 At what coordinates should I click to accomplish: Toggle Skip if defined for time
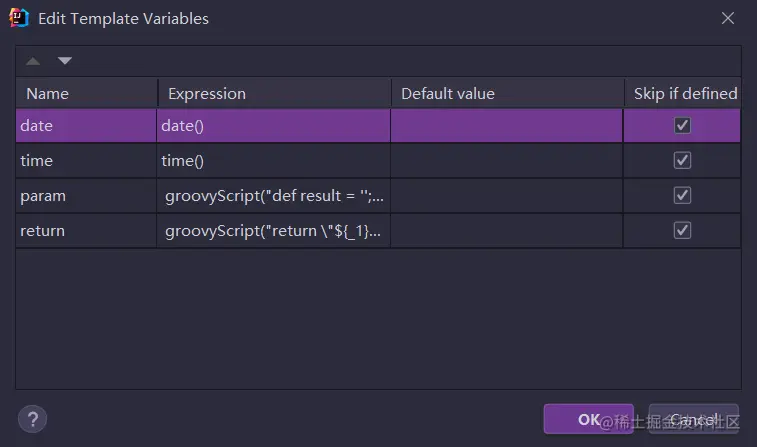click(x=683, y=161)
